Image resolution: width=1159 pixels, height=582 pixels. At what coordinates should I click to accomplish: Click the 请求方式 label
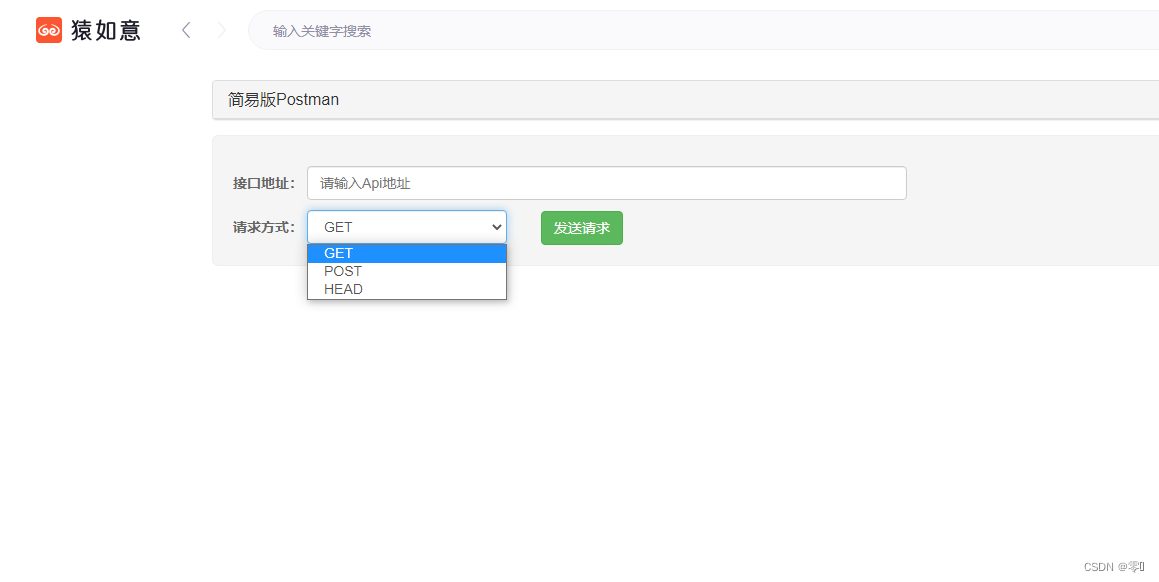264,228
